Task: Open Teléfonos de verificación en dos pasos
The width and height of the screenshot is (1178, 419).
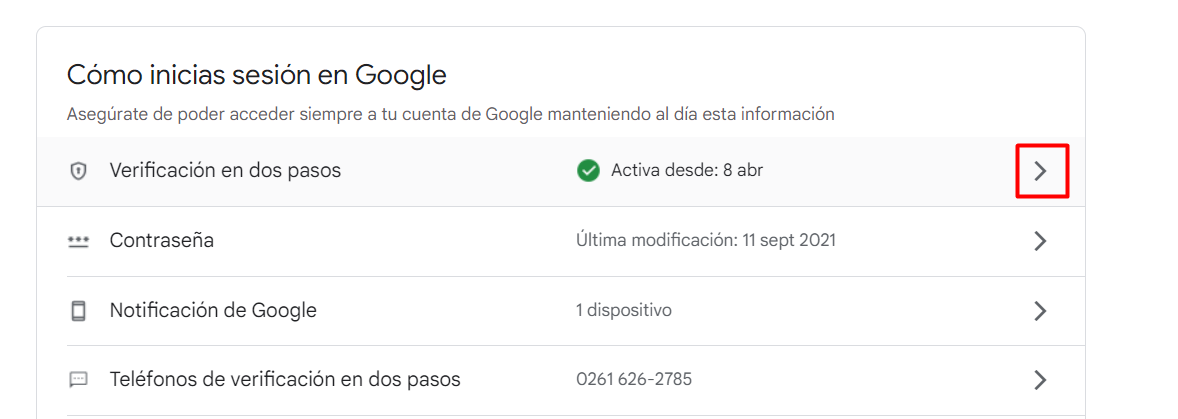Action: coord(285,380)
